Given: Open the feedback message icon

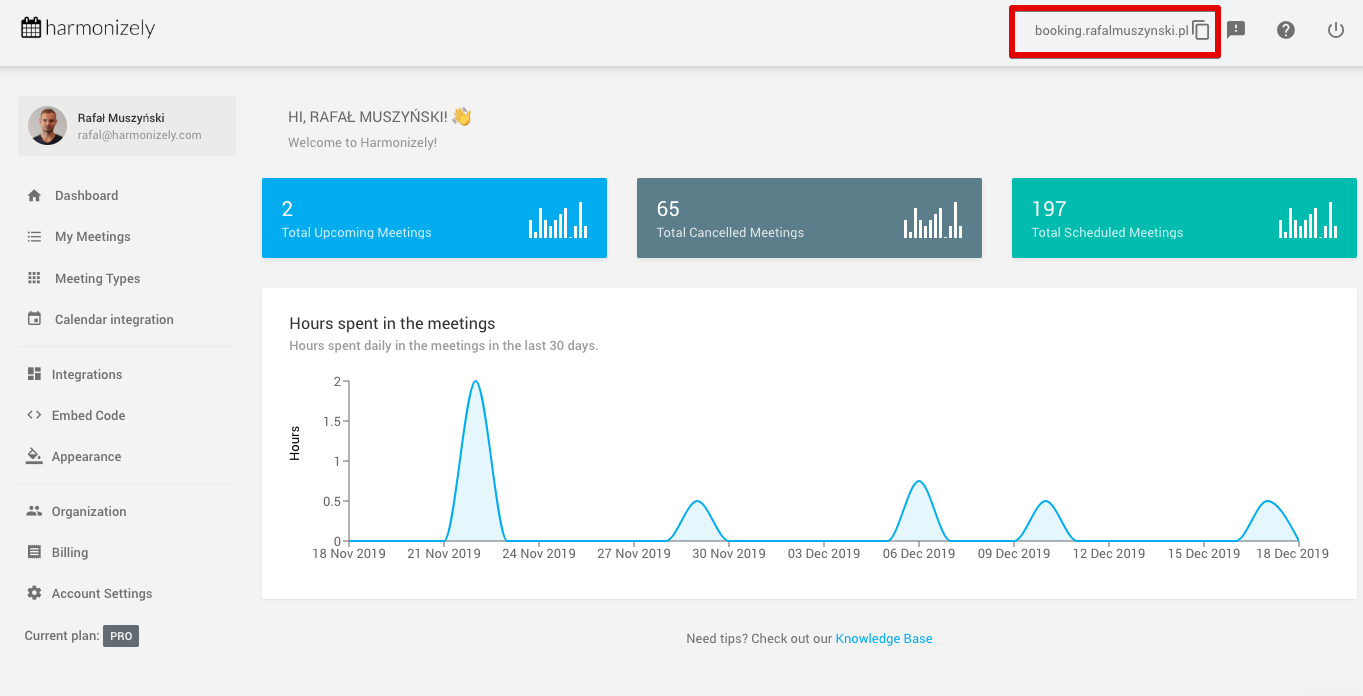Looking at the screenshot, I should [x=1236, y=30].
